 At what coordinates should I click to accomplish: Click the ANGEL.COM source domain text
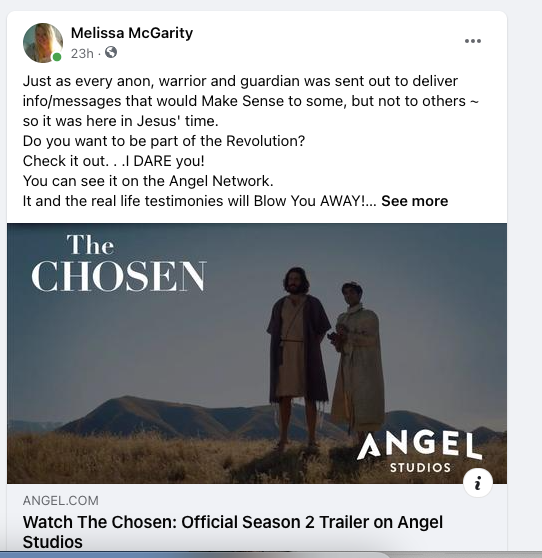(60, 501)
